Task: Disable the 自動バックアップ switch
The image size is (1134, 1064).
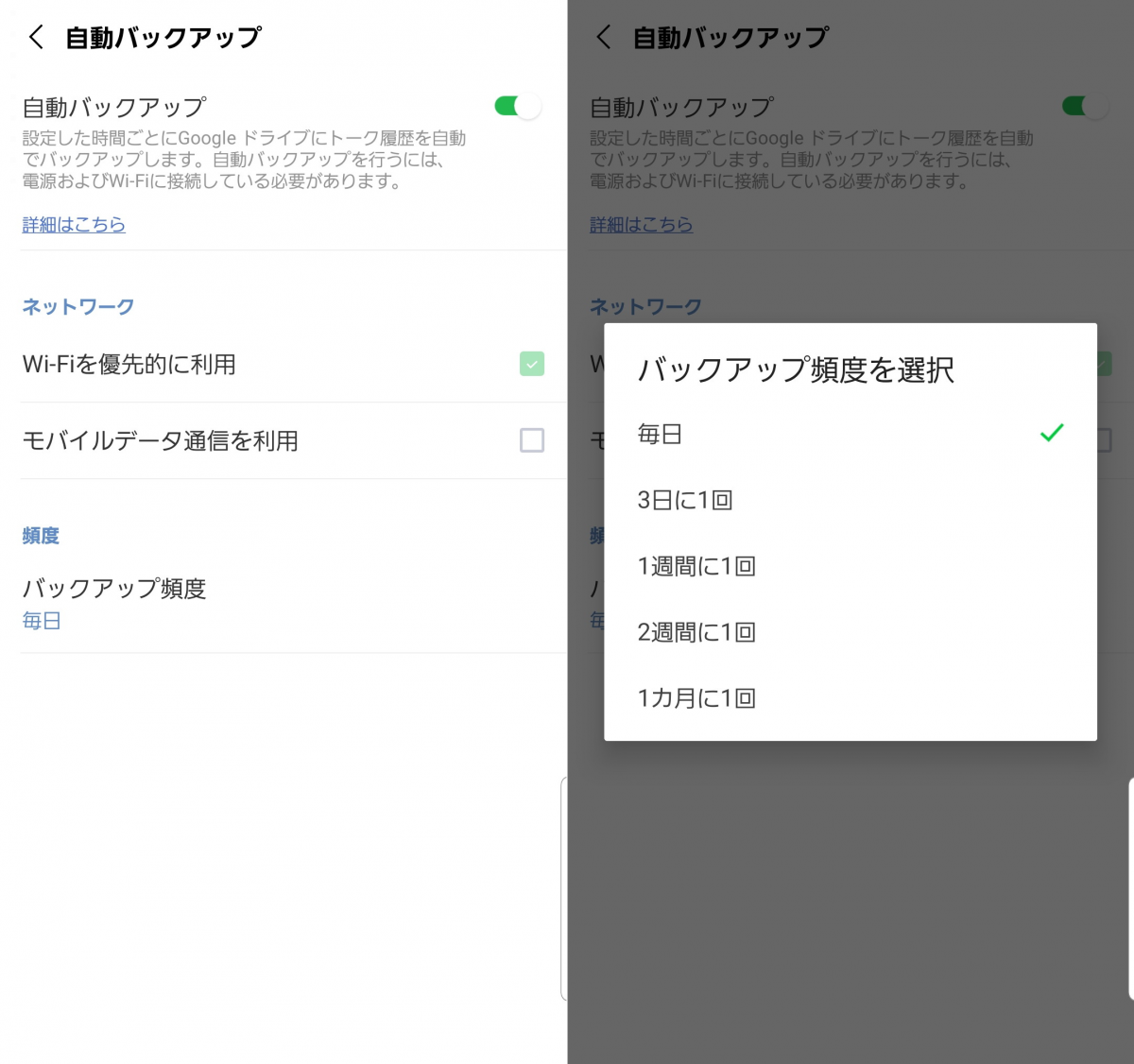Action: [516, 107]
